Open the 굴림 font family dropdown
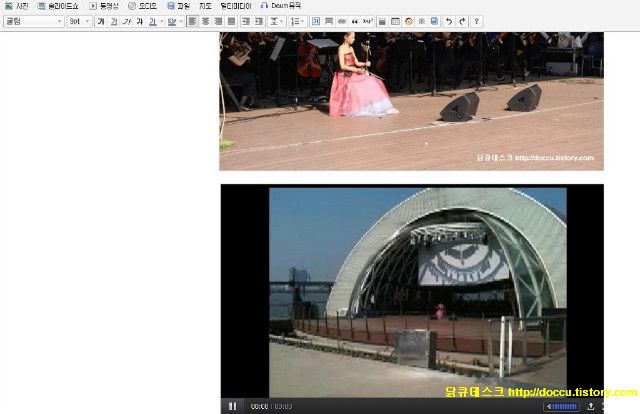 click(33, 21)
